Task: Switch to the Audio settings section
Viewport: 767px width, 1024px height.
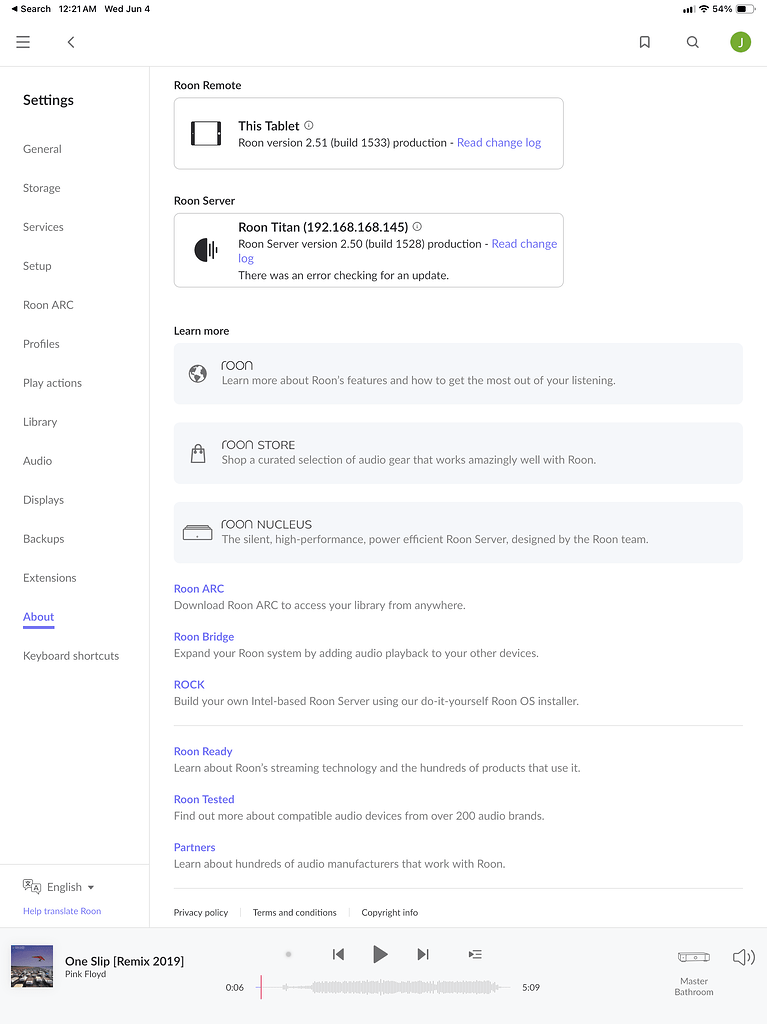Action: (x=37, y=460)
